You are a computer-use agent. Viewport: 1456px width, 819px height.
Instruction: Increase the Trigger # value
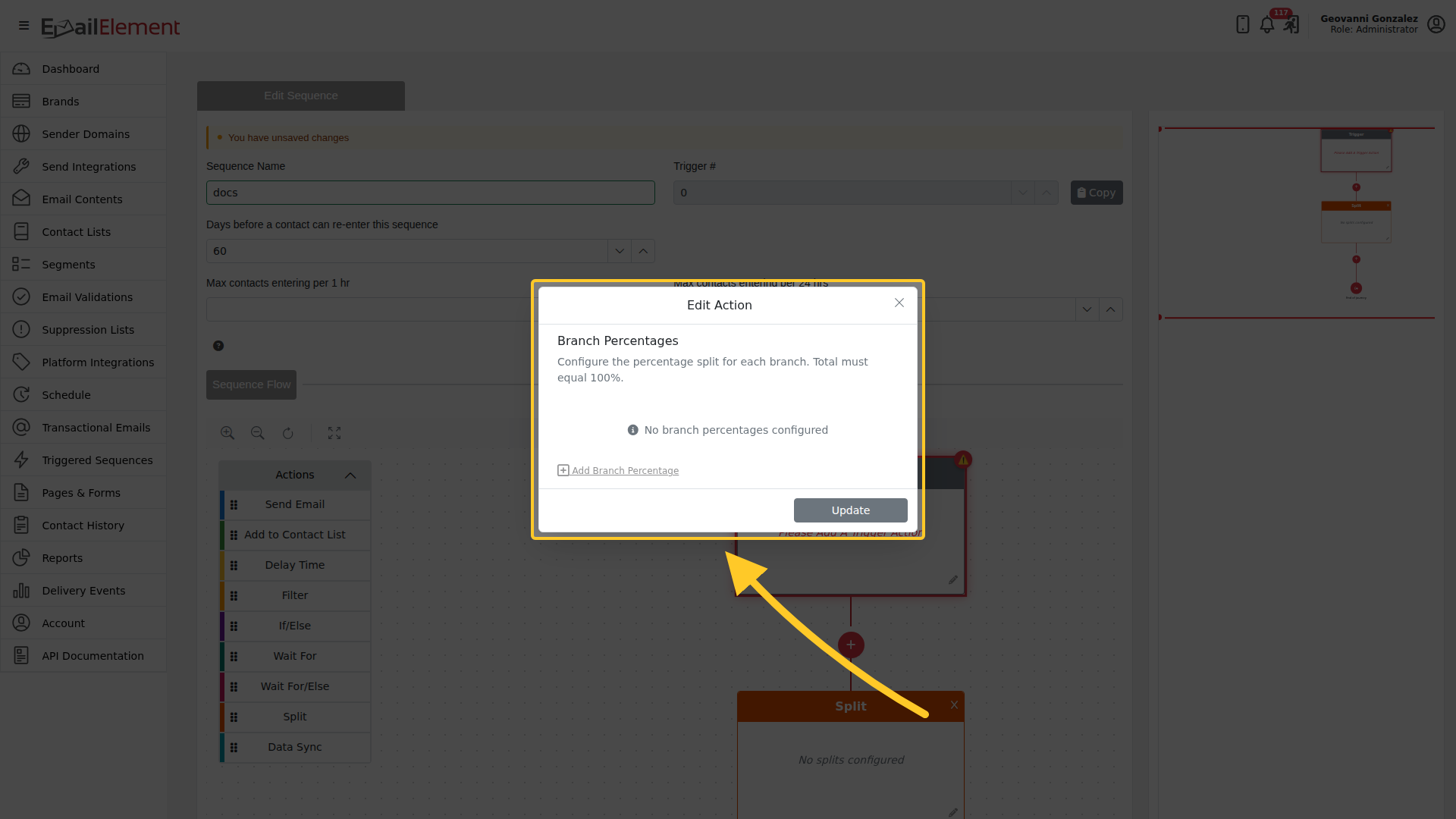(x=1046, y=193)
